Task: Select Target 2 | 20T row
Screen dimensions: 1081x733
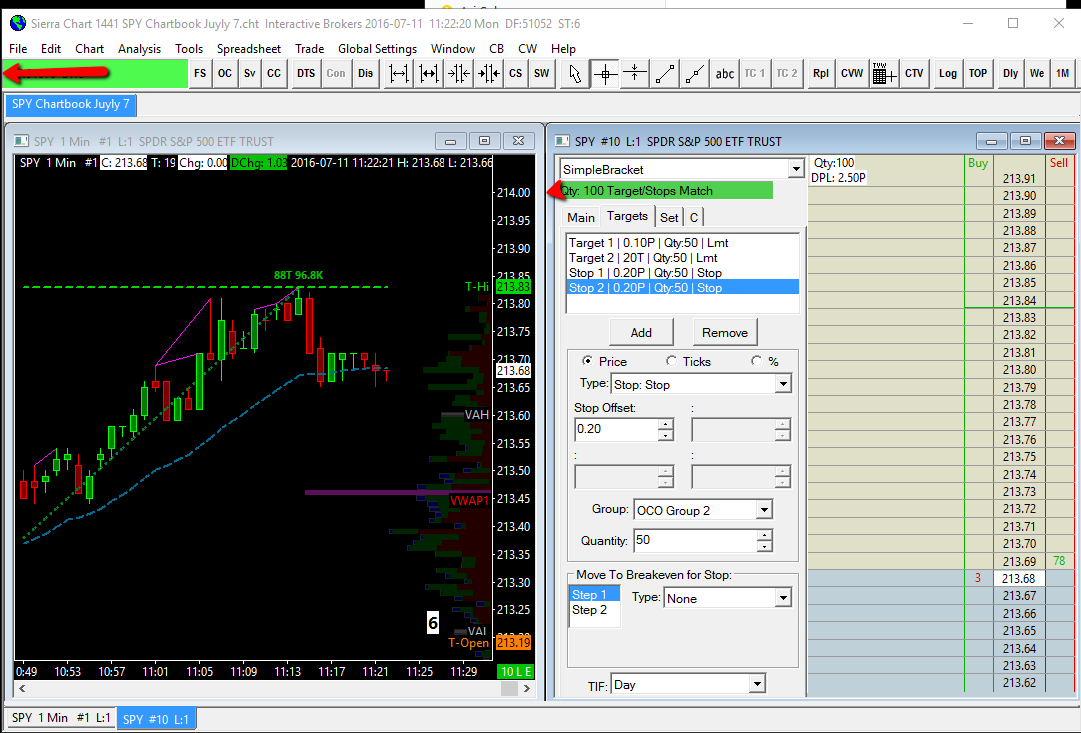Action: (683, 258)
